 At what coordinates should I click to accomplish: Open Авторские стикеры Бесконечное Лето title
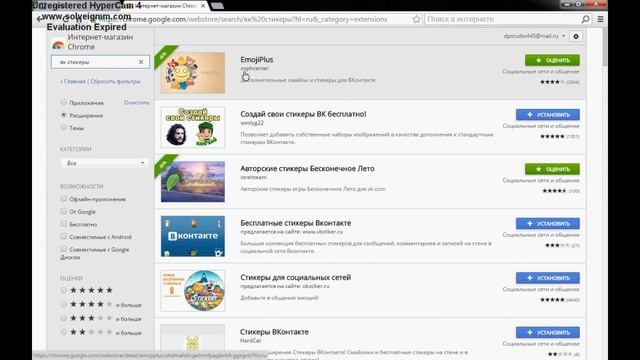307,168
